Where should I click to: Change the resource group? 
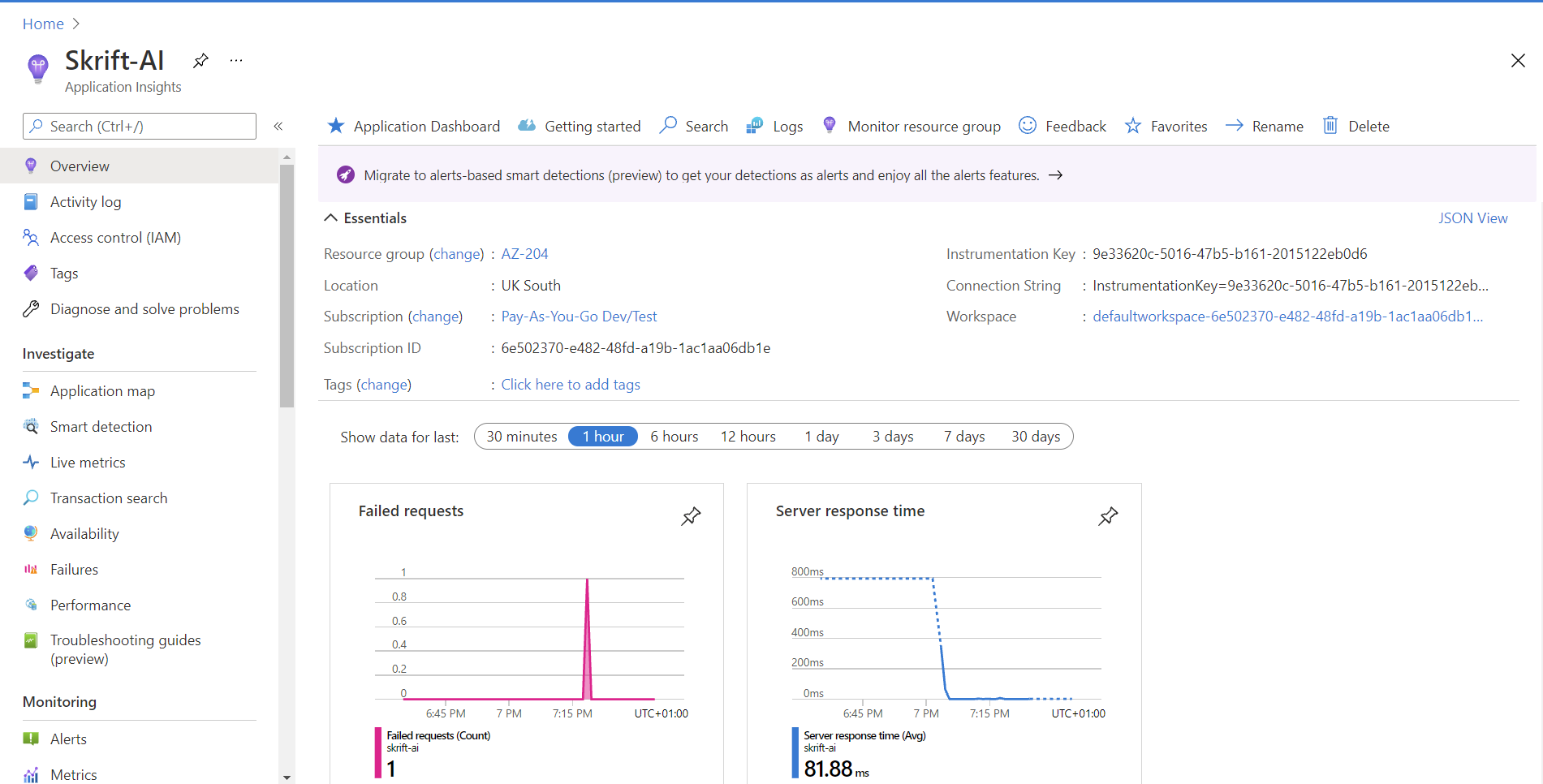click(457, 254)
